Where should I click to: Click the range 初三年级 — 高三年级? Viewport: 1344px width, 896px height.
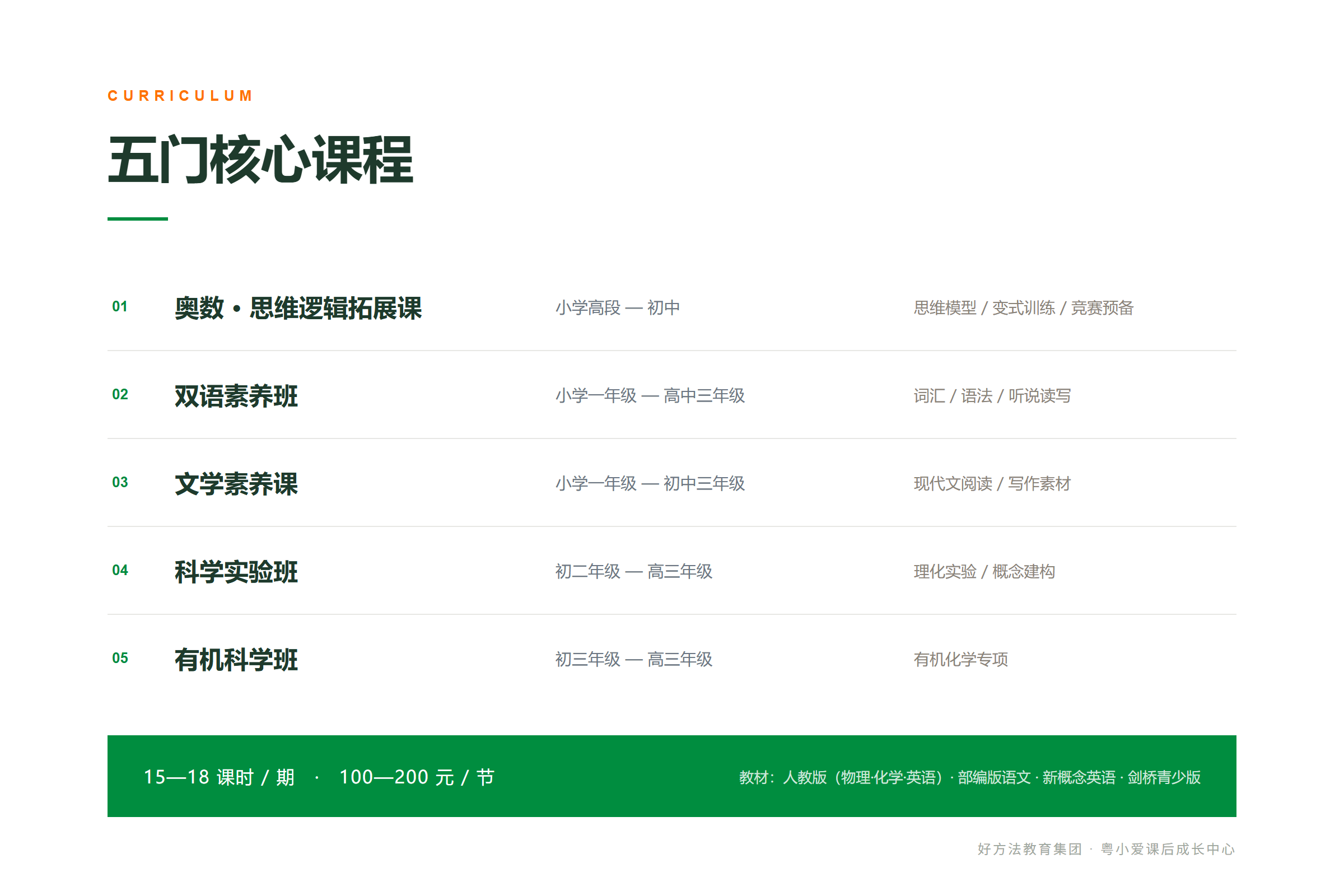634,660
